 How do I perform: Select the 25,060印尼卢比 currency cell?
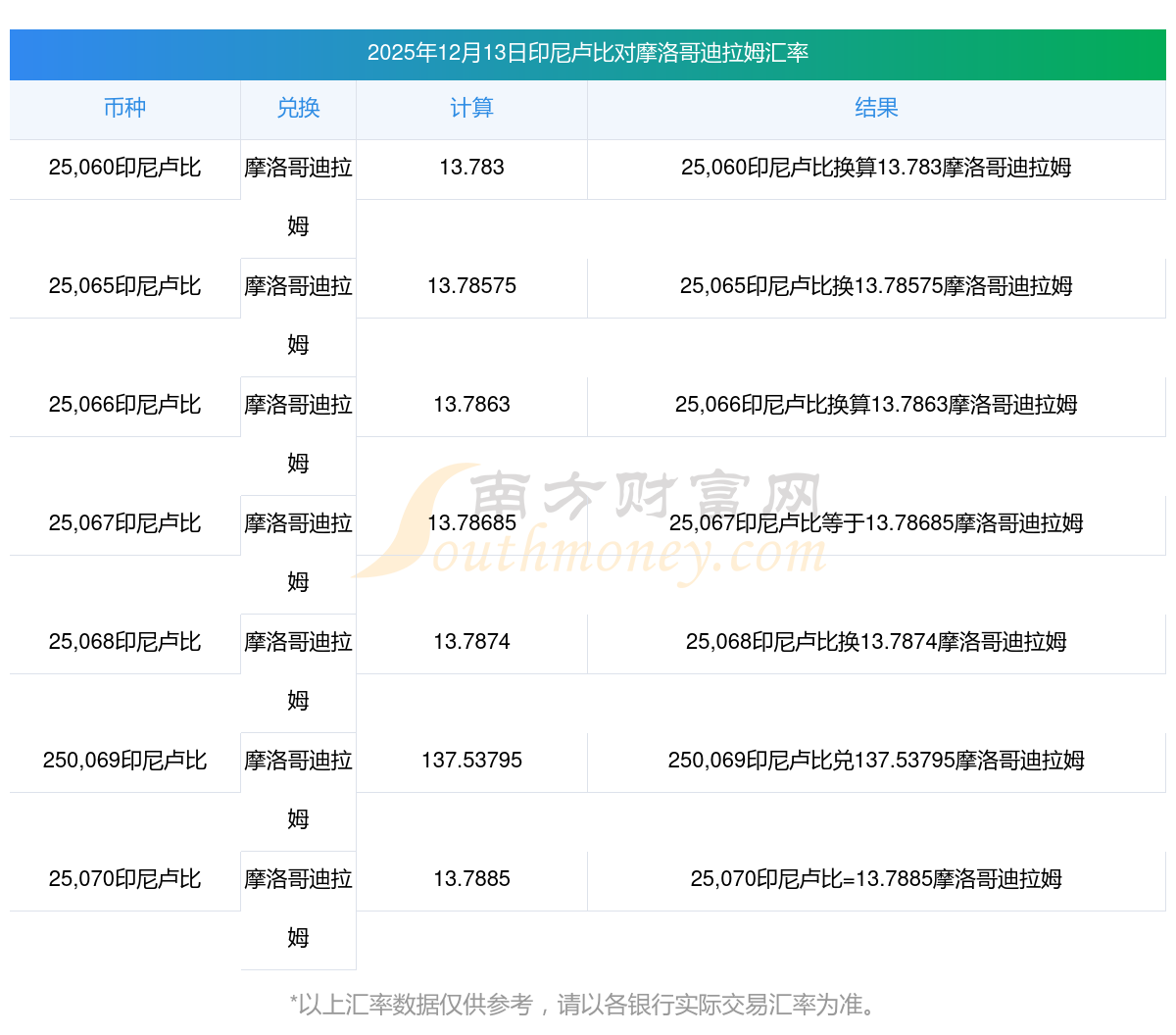tap(124, 168)
